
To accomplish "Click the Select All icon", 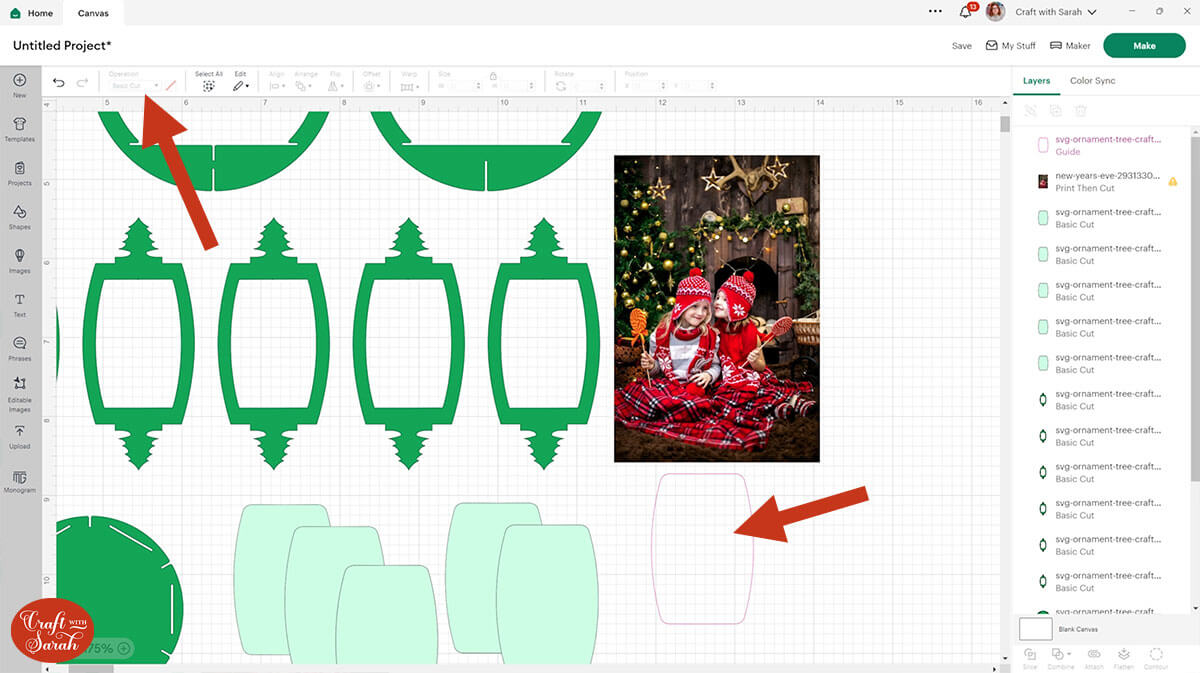I will point(209,86).
